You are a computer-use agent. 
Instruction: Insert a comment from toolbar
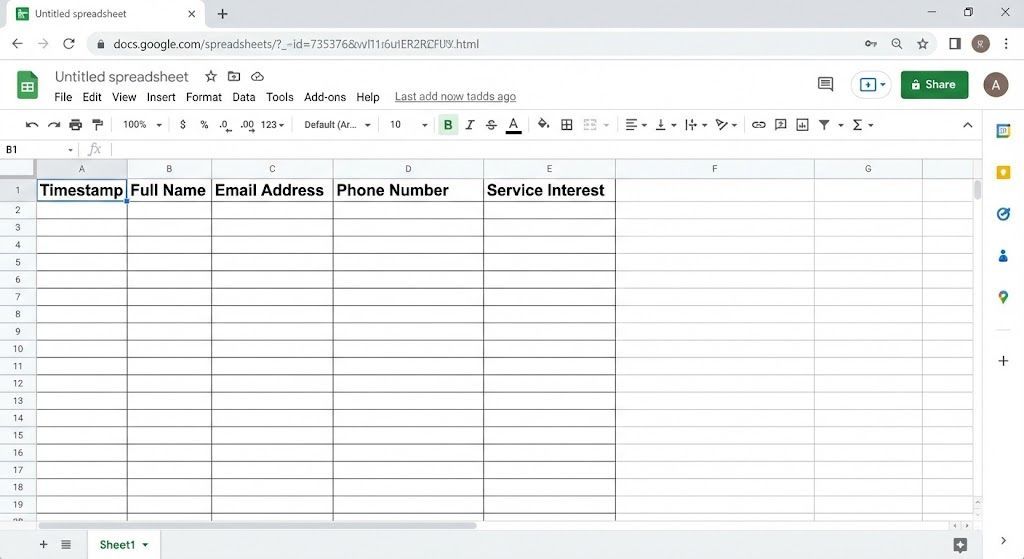click(780, 125)
